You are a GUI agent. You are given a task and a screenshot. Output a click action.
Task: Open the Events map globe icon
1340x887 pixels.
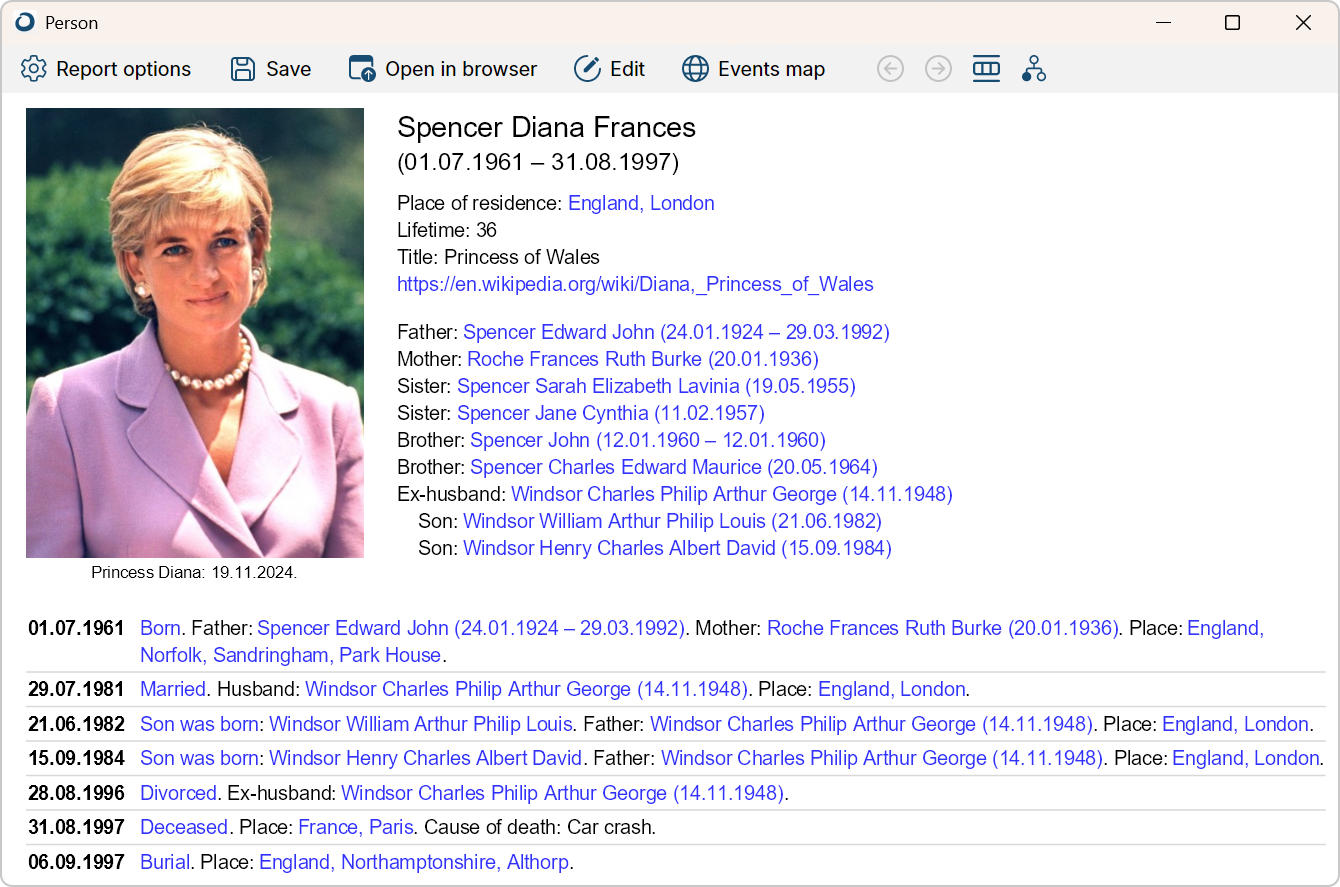pyautogui.click(x=695, y=69)
